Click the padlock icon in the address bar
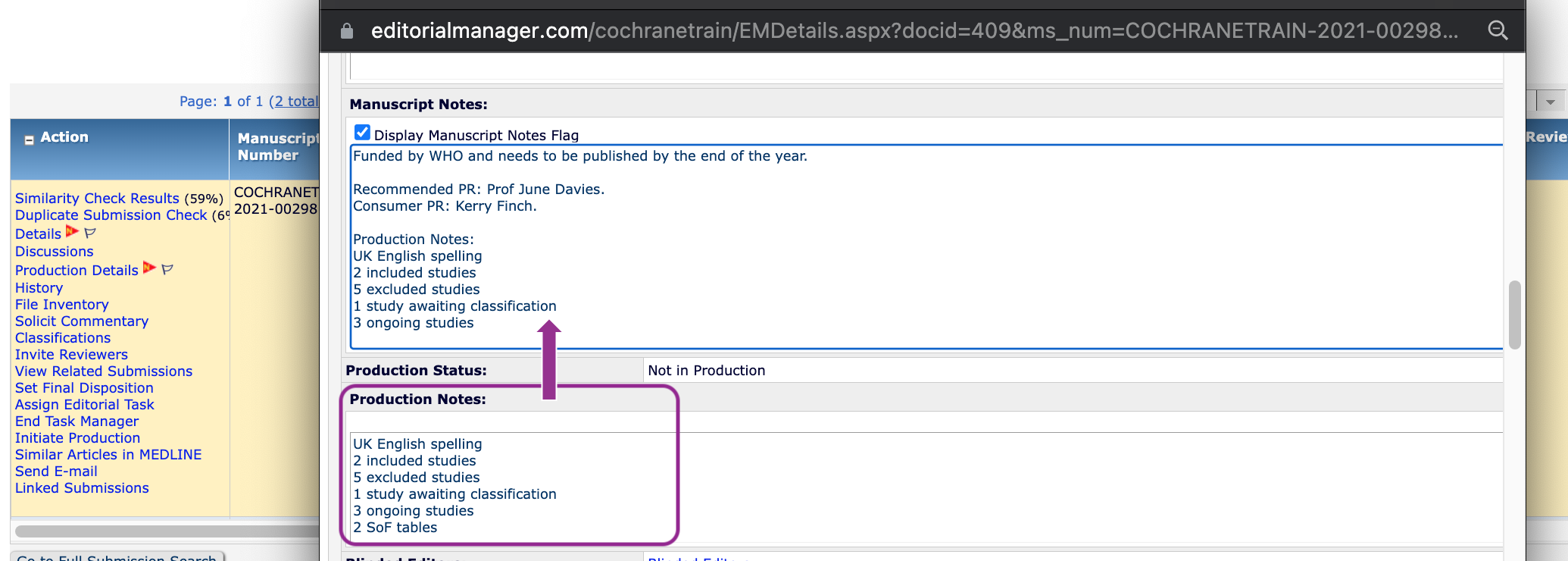This screenshot has height=561, width=1568. click(347, 31)
